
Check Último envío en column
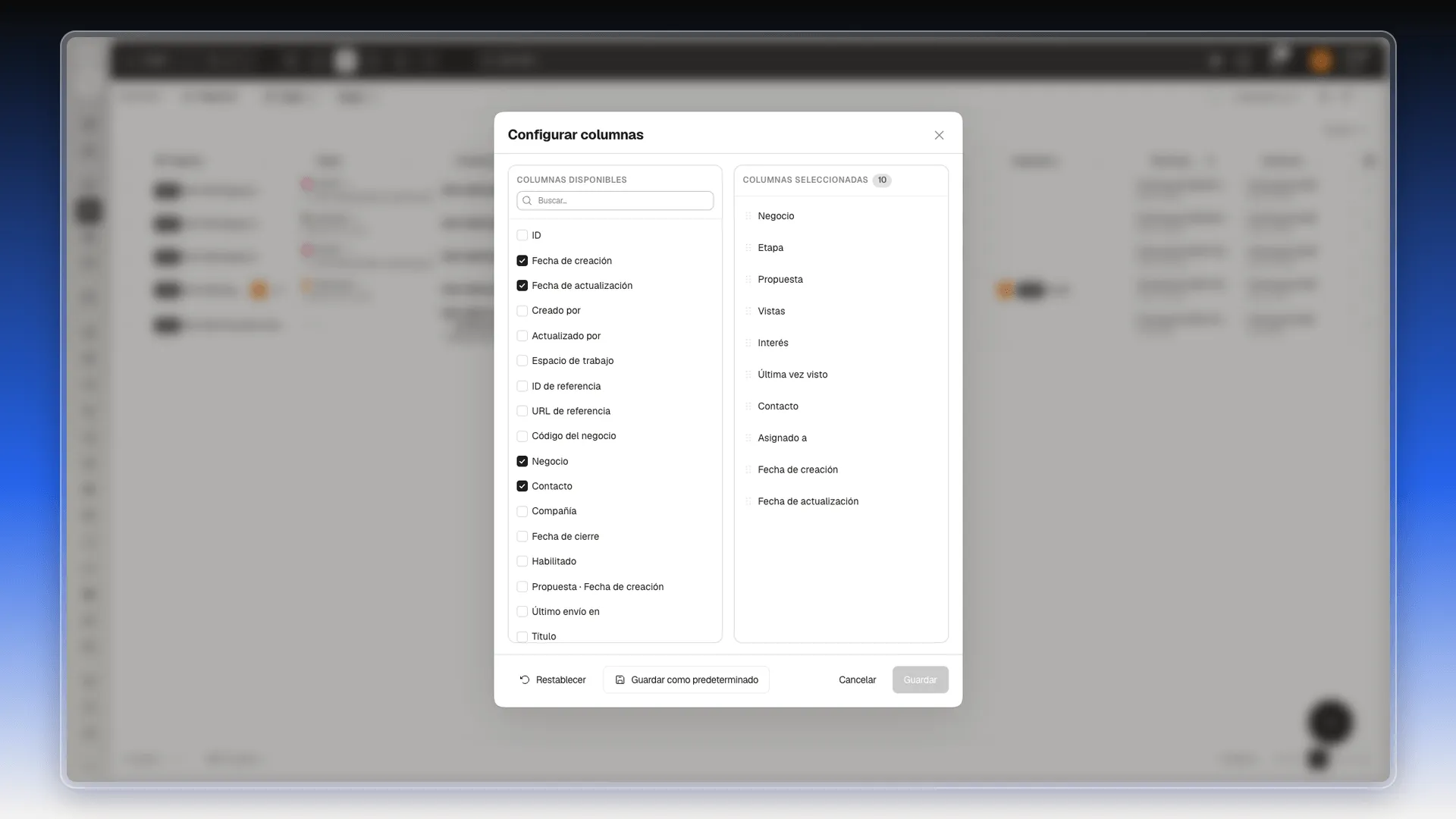522,611
